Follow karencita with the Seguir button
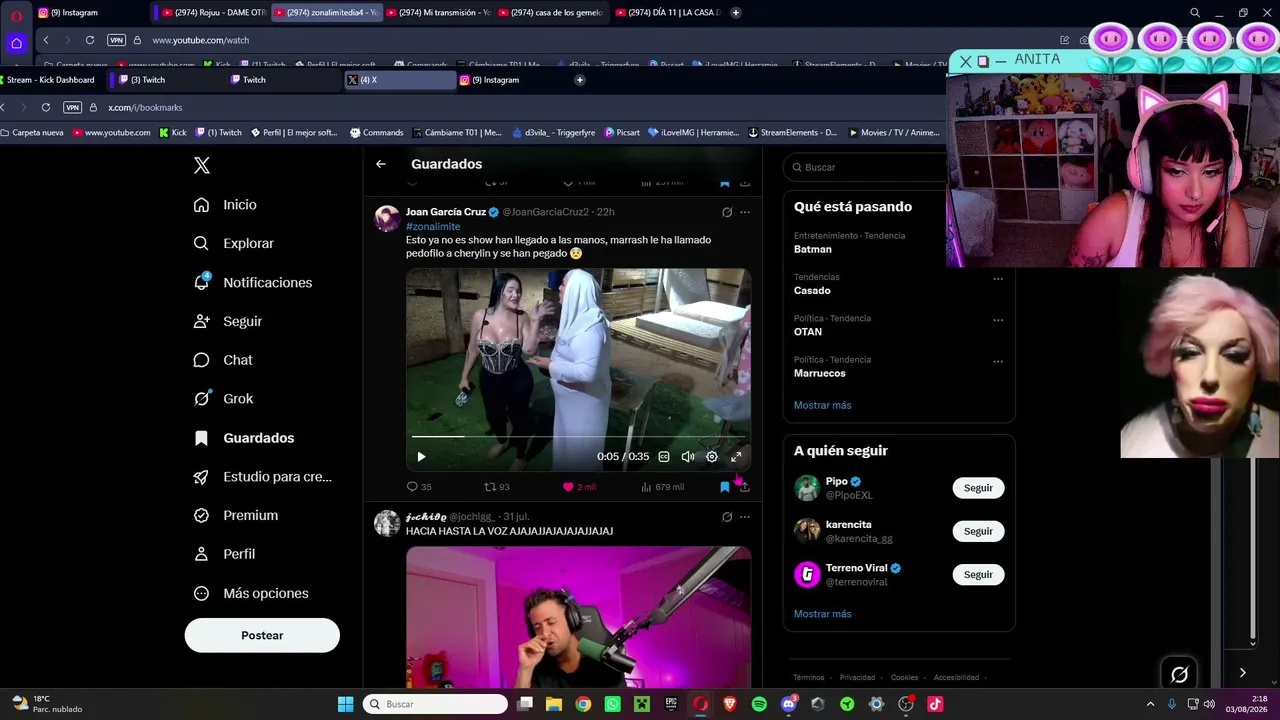Viewport: 1280px width, 720px height. (978, 531)
